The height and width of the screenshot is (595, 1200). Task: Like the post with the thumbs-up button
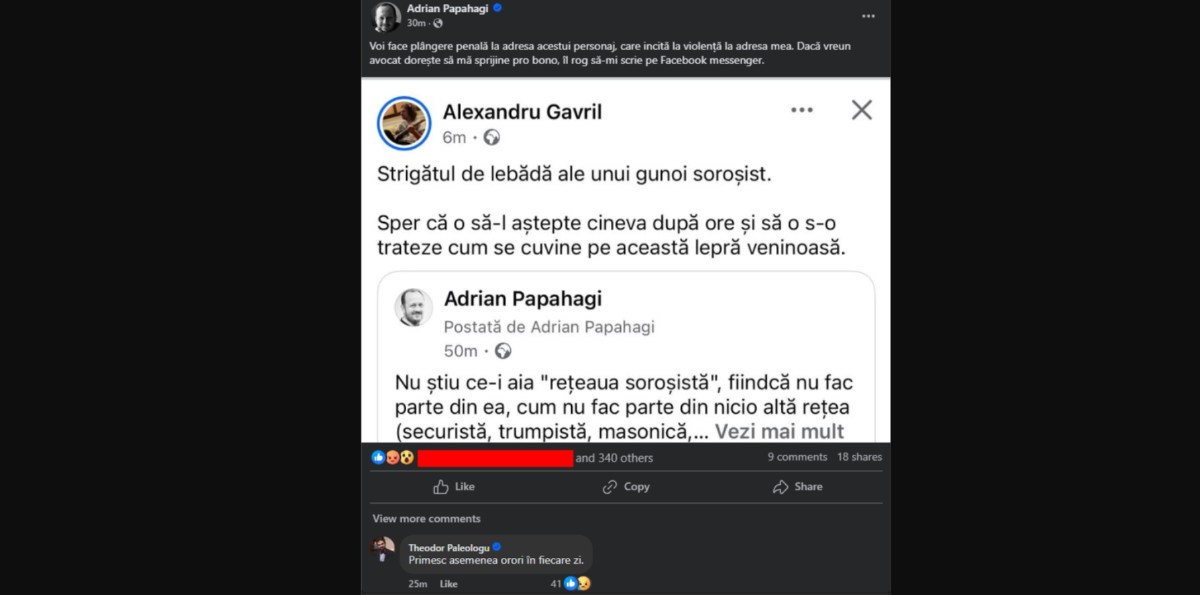453,487
